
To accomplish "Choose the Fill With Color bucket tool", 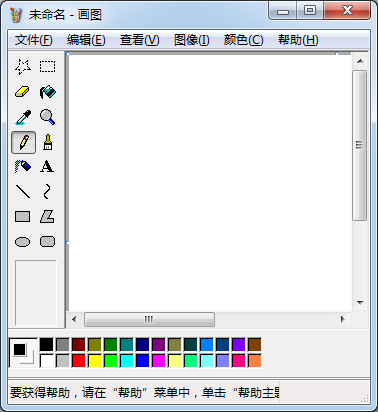I will click(x=48, y=92).
